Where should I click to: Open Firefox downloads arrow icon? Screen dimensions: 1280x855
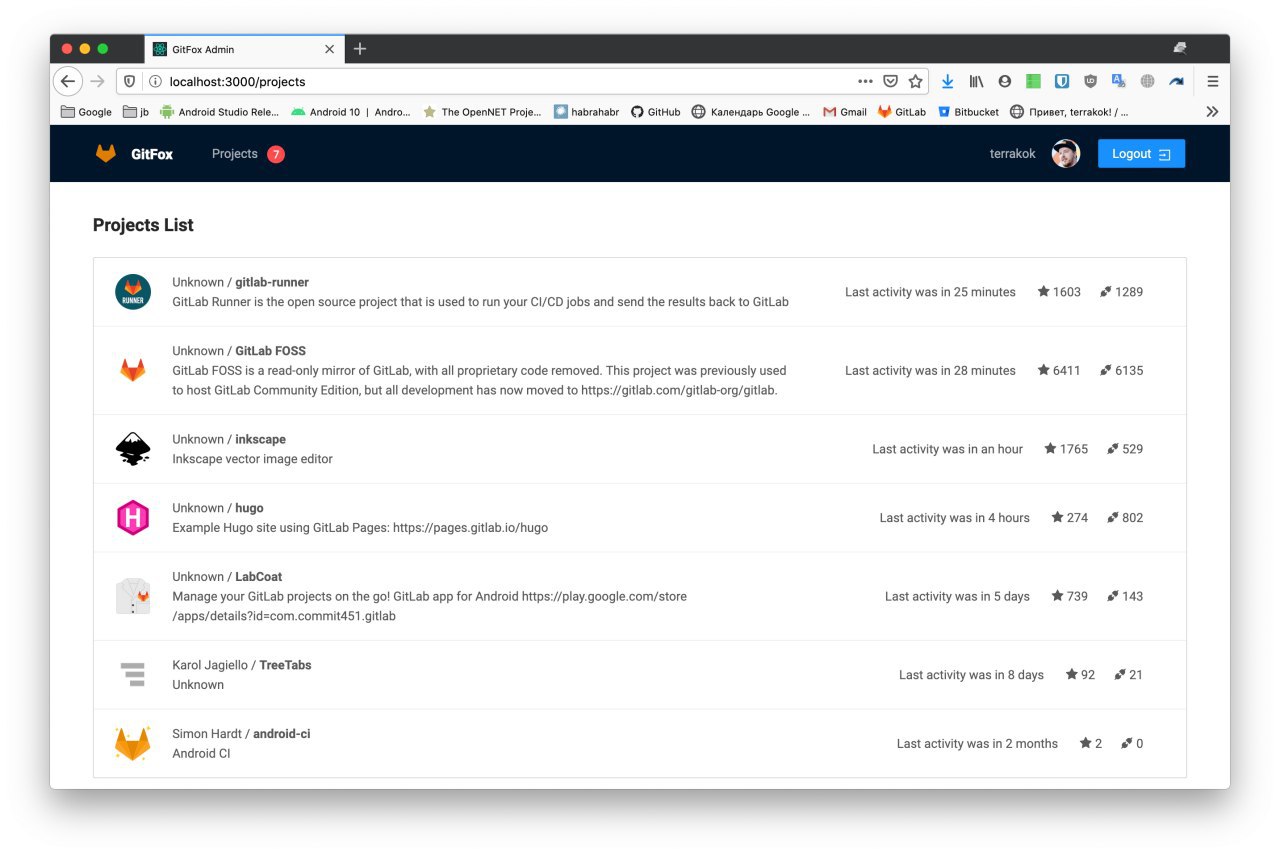947,82
